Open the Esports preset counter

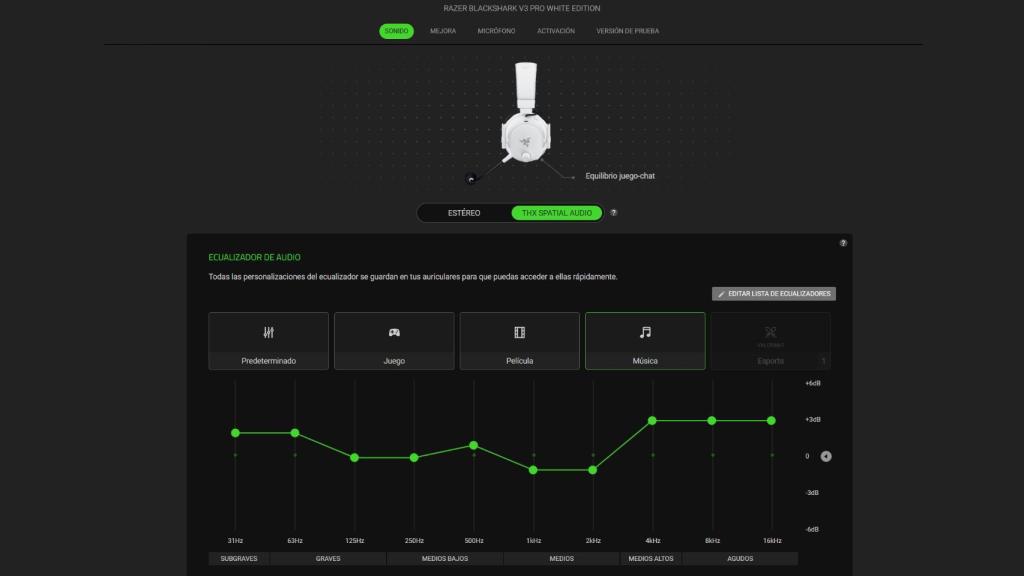pos(822,360)
